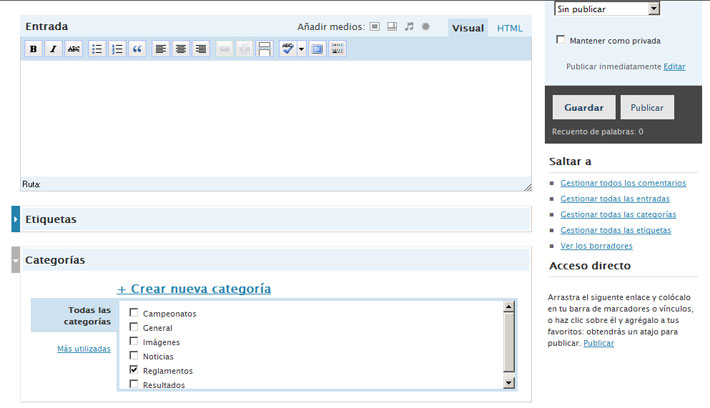Switch to the Visual editor tab
Screen dimensions: 710x408
(468, 28)
